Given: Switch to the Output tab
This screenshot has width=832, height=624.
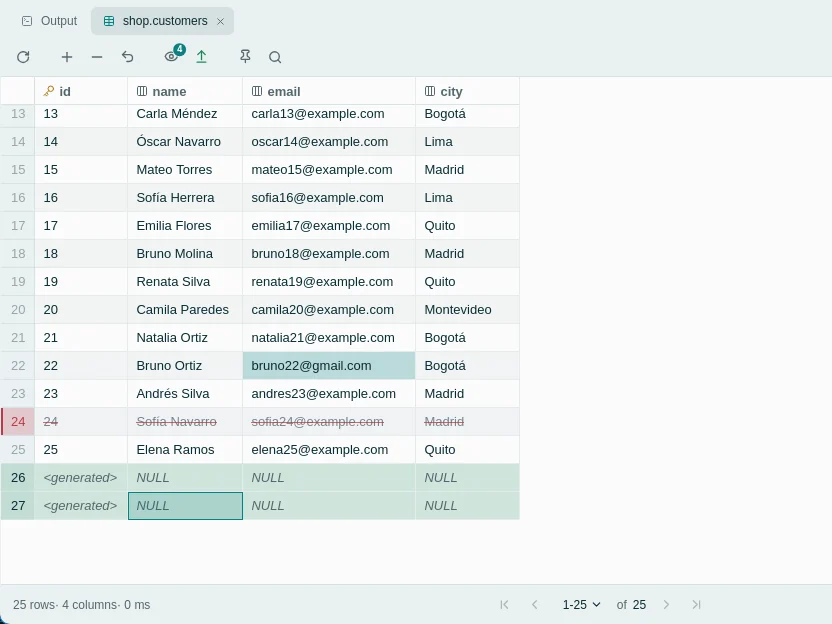Looking at the screenshot, I should point(49,21).
